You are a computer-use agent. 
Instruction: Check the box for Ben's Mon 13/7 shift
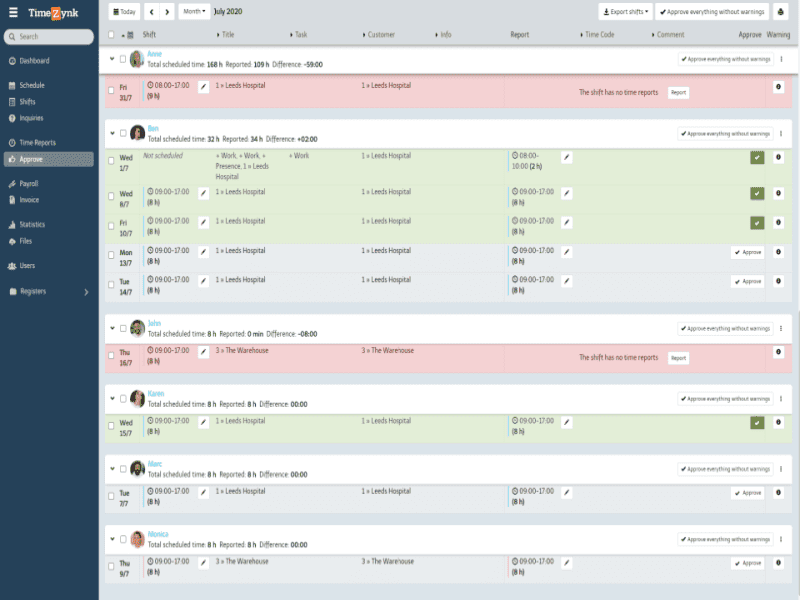[x=111, y=255]
